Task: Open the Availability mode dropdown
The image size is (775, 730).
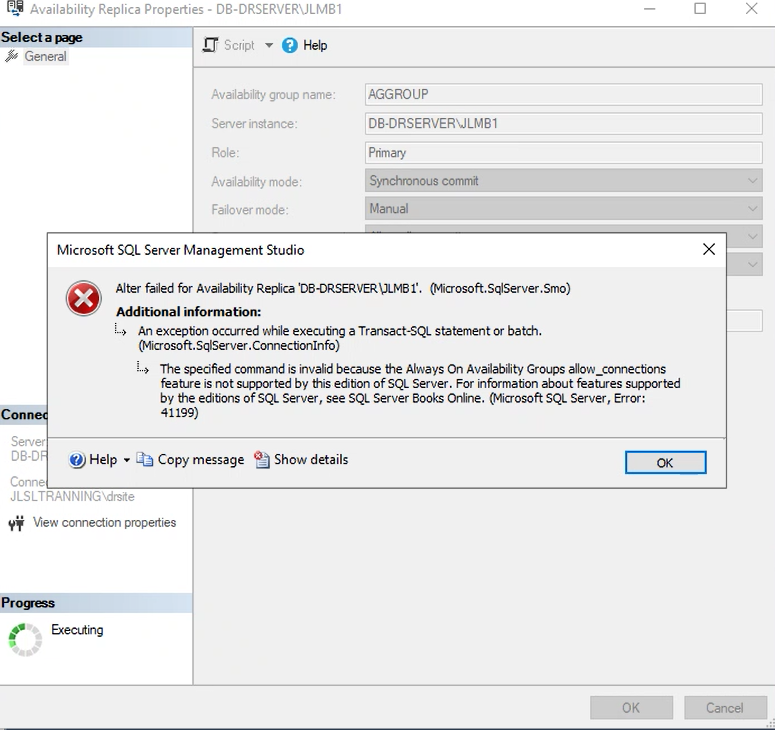Action: click(x=563, y=181)
